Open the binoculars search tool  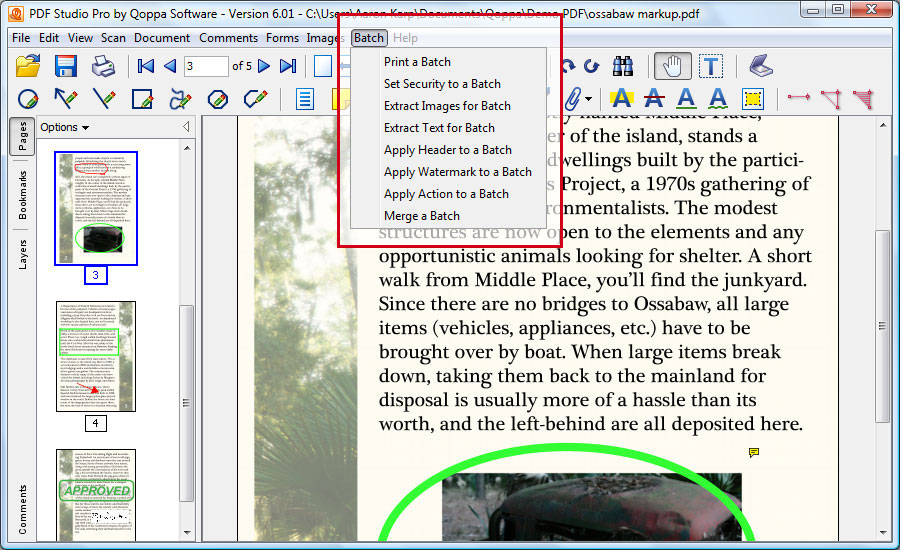point(623,66)
